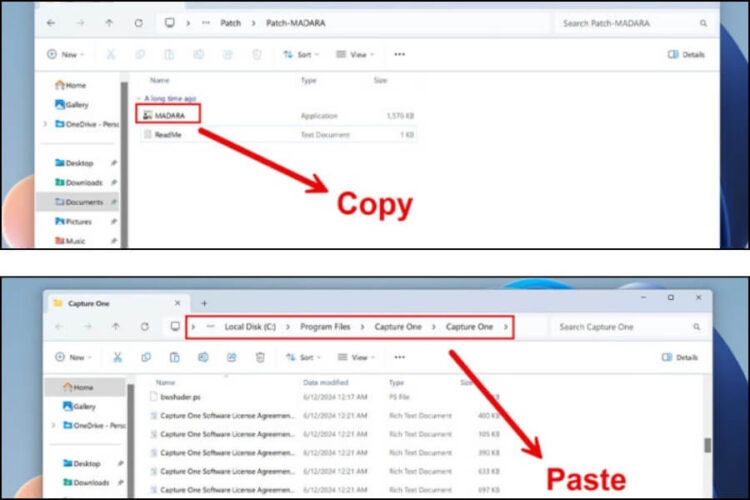Open Gallery in the Patch-MADARA sidebar
Viewport: 750px width, 500px height.
click(x=72, y=105)
